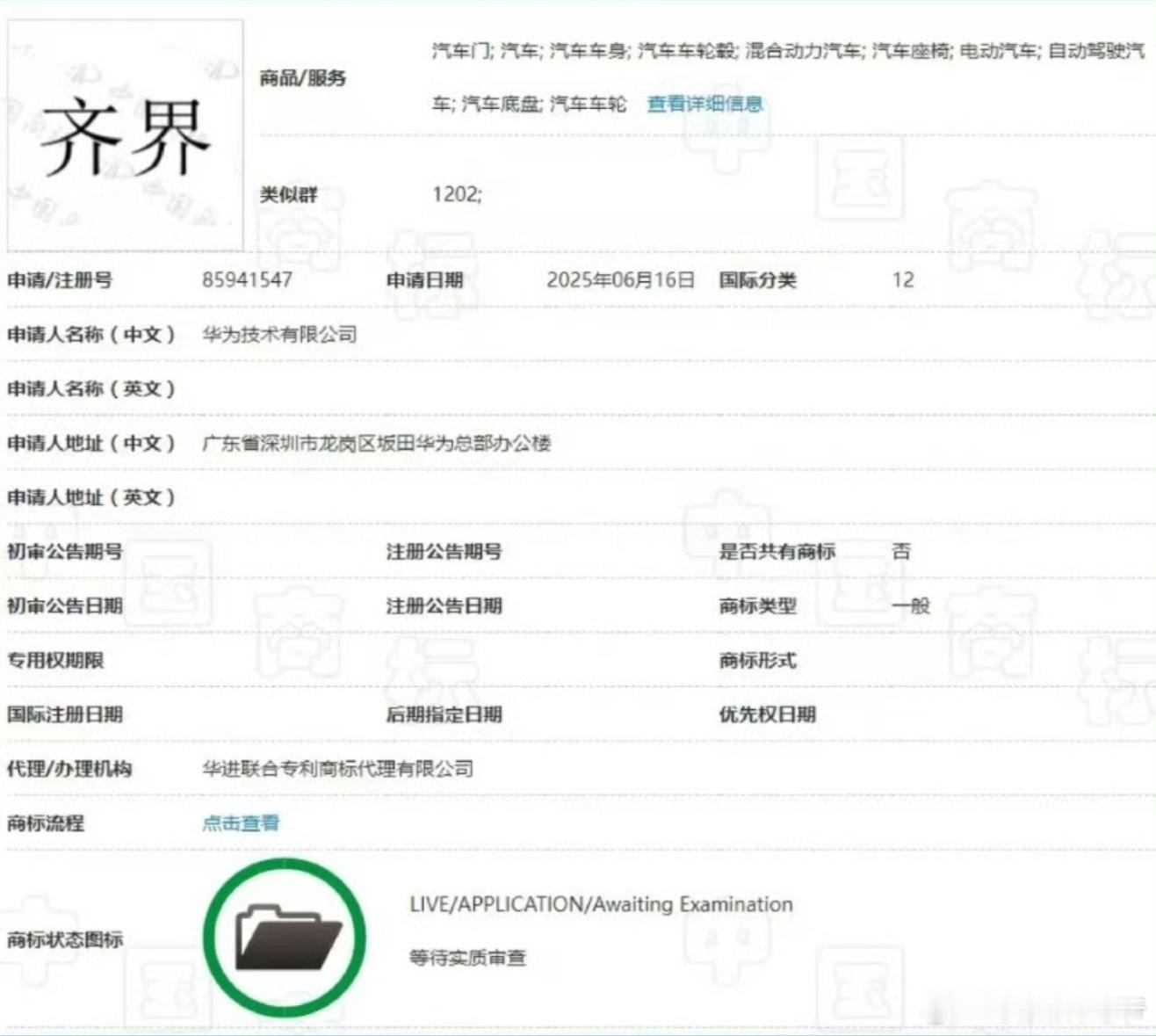1156x1036 pixels.
Task: Click the 类似群 label
Action: (288, 194)
